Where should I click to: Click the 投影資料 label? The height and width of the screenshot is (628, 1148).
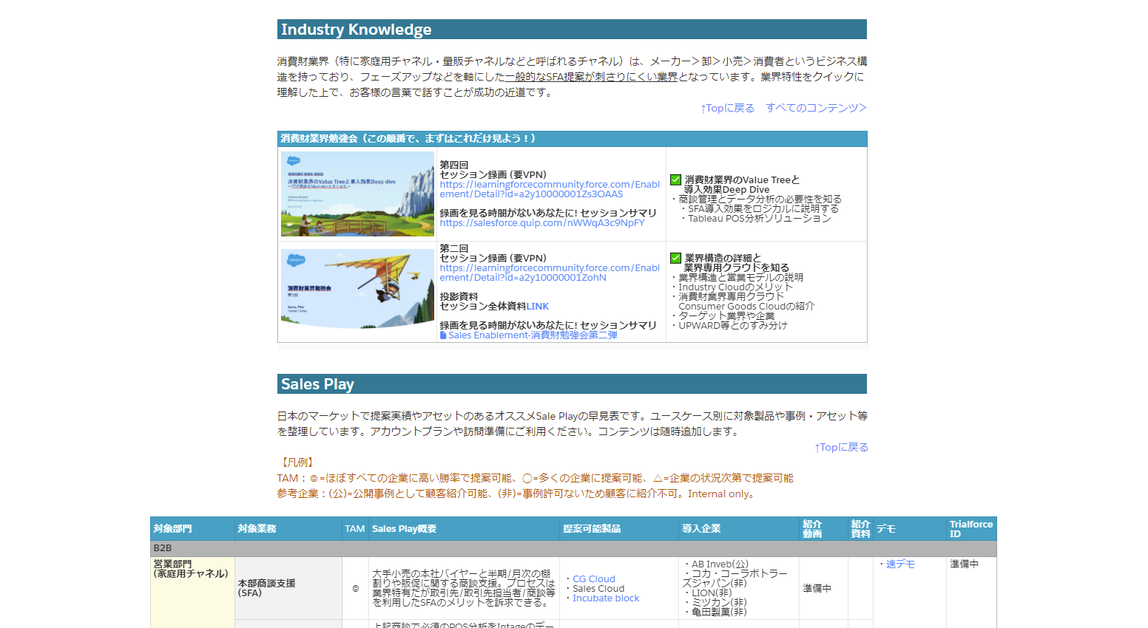[x=458, y=296]
